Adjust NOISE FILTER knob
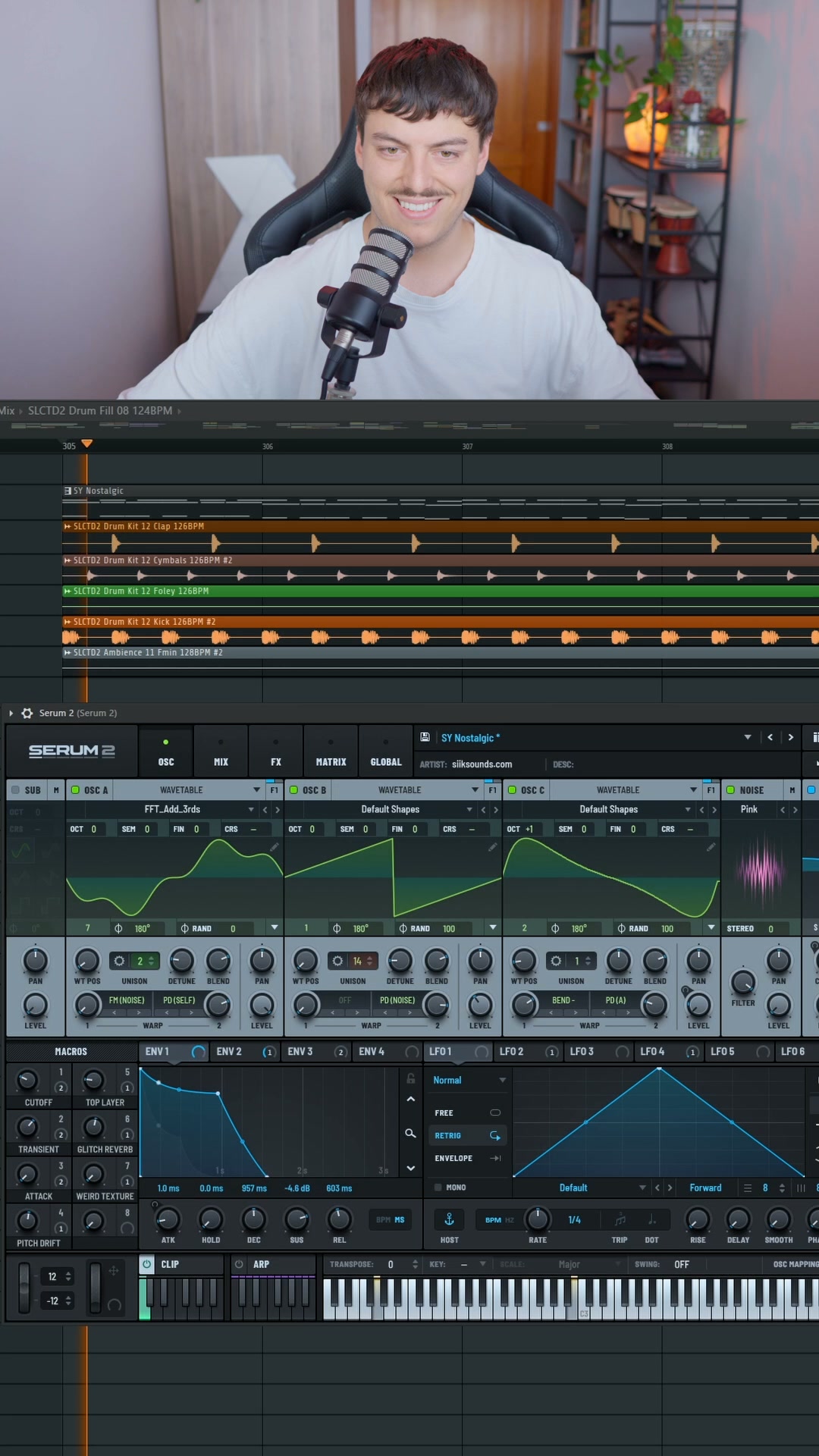The image size is (819, 1456). click(x=743, y=982)
